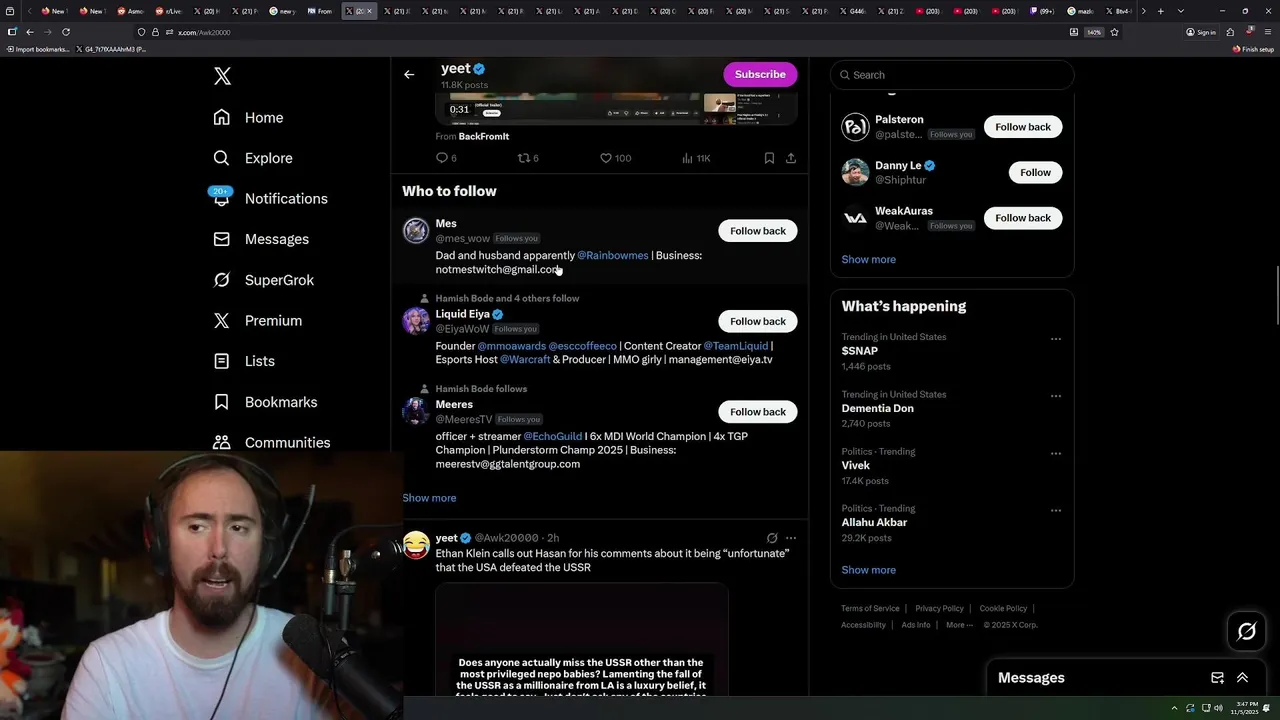Open Home from the sidebar
Viewport: 1280px width, 720px height.
click(249, 117)
